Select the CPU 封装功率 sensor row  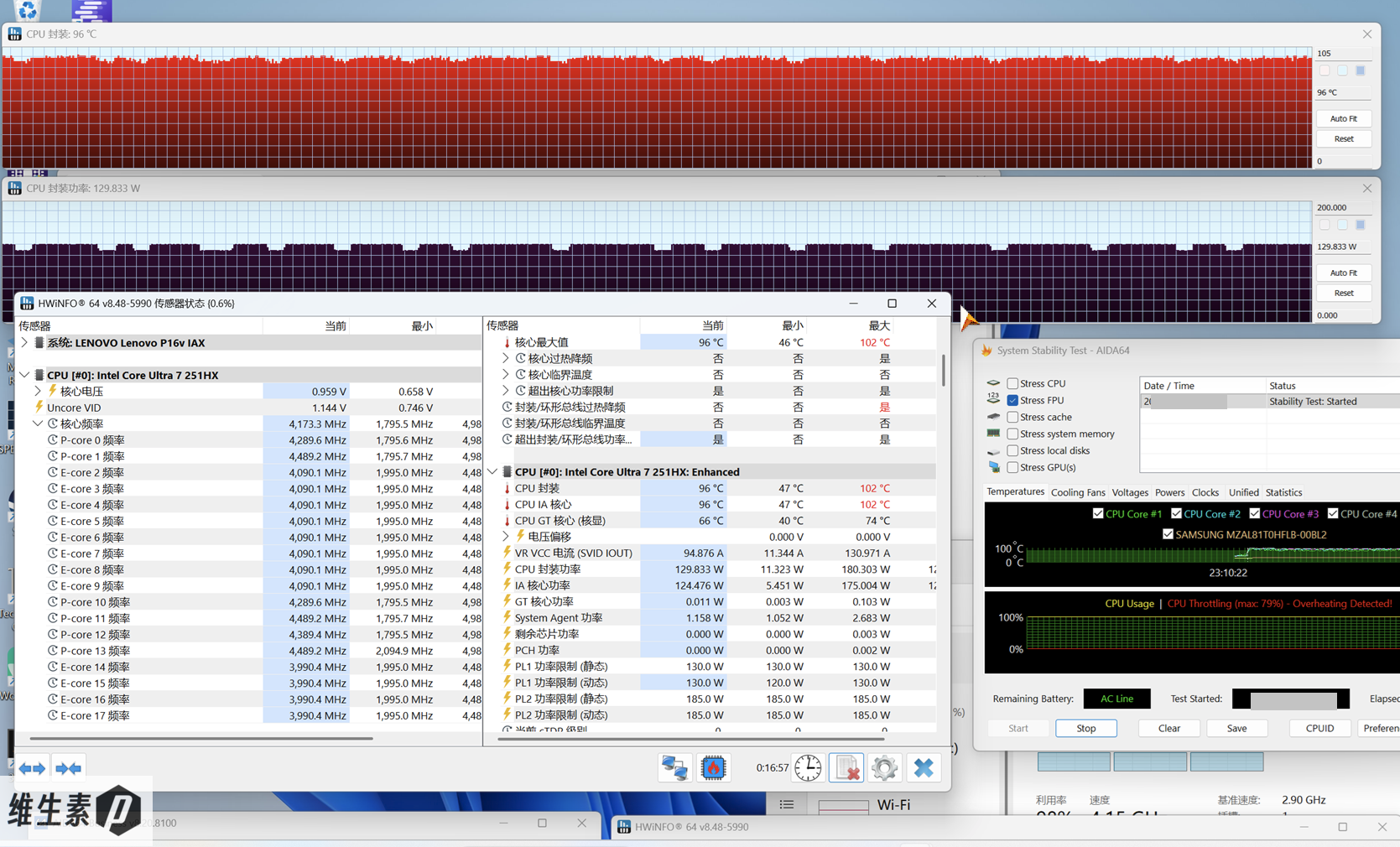pos(711,569)
